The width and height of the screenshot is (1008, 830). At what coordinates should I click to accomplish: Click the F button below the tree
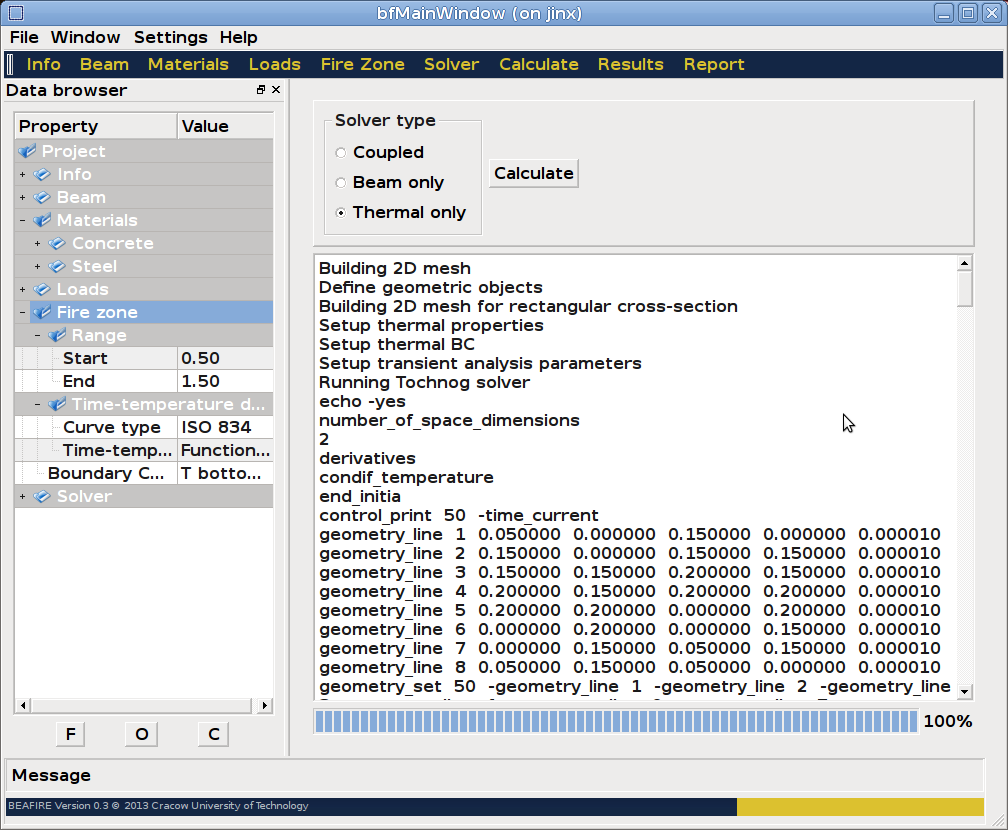(x=70, y=734)
